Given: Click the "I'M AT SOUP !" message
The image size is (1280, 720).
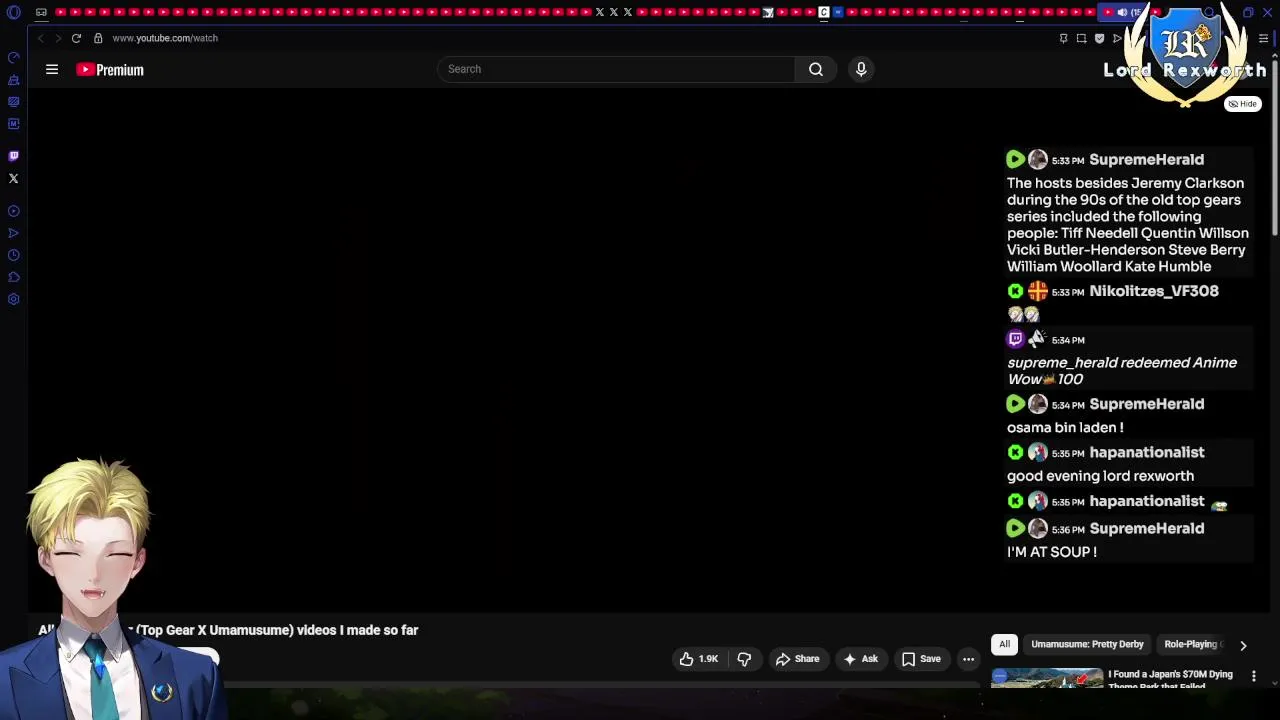Looking at the screenshot, I should [x=1052, y=552].
